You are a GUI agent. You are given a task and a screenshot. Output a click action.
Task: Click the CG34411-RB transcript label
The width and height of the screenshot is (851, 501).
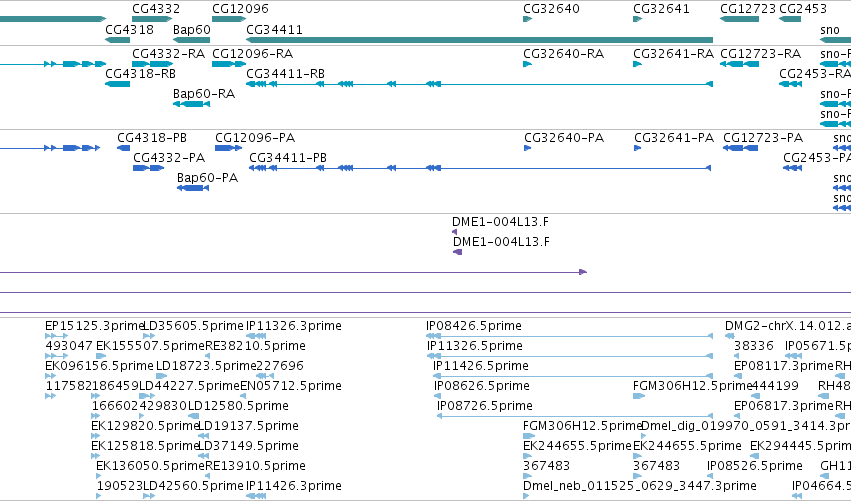pyautogui.click(x=285, y=74)
